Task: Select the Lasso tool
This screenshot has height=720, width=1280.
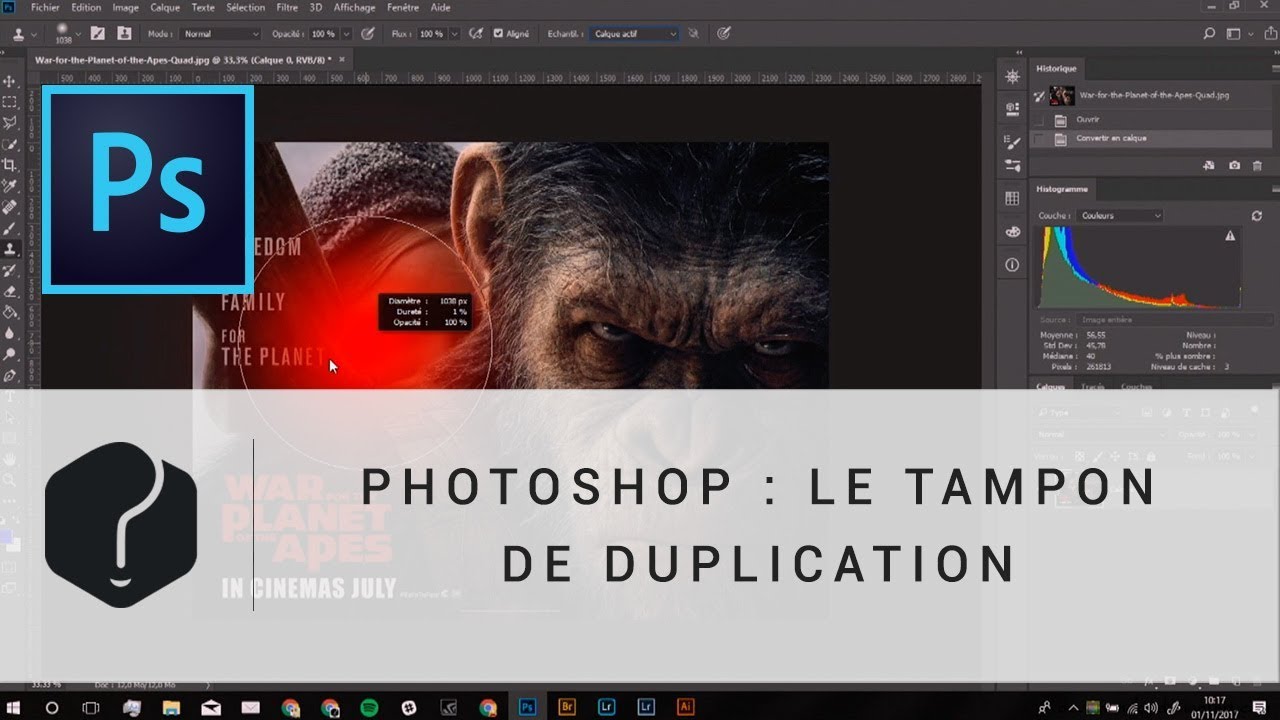Action: click(10, 123)
